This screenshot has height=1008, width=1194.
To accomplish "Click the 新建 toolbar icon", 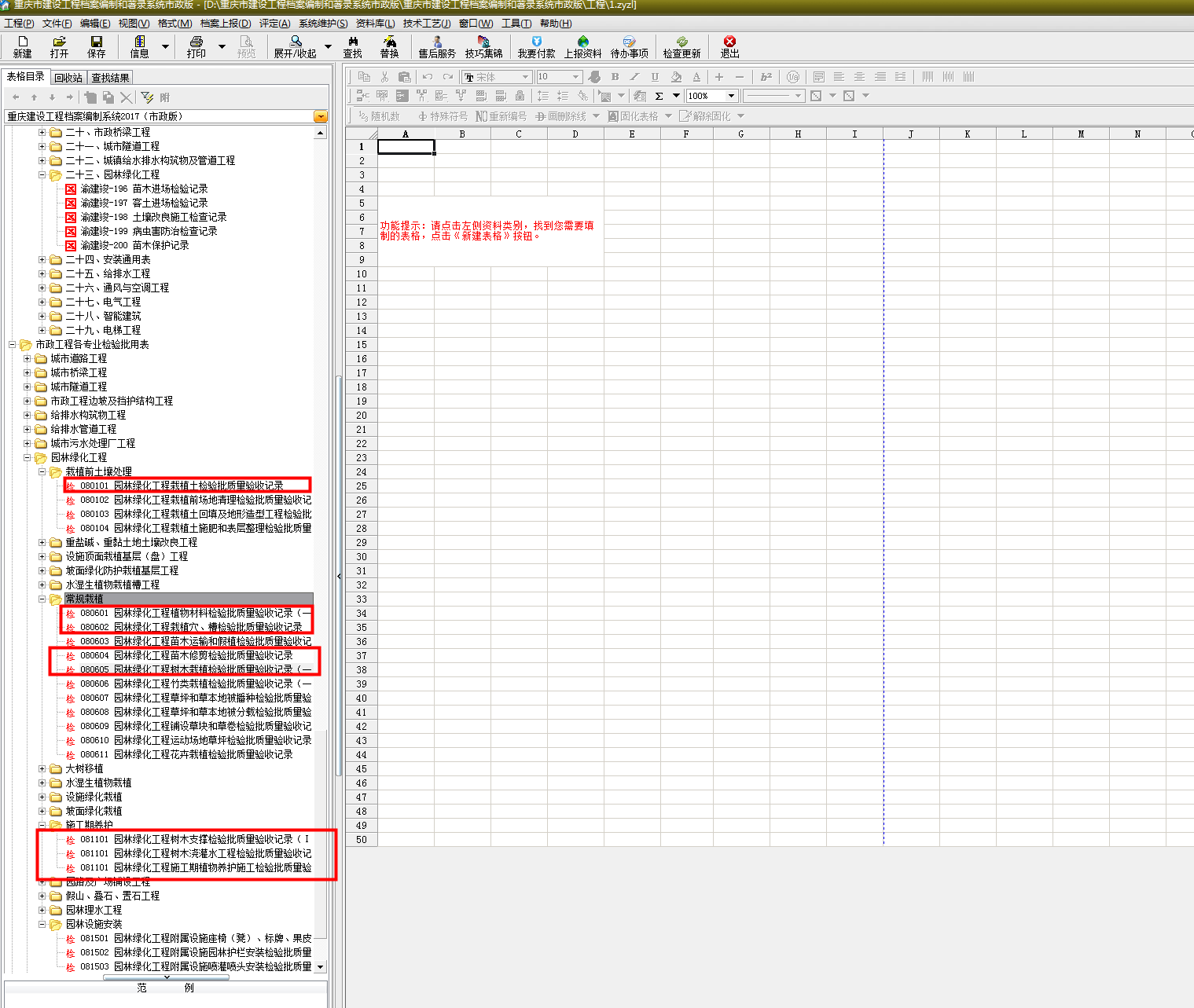I will click(22, 46).
